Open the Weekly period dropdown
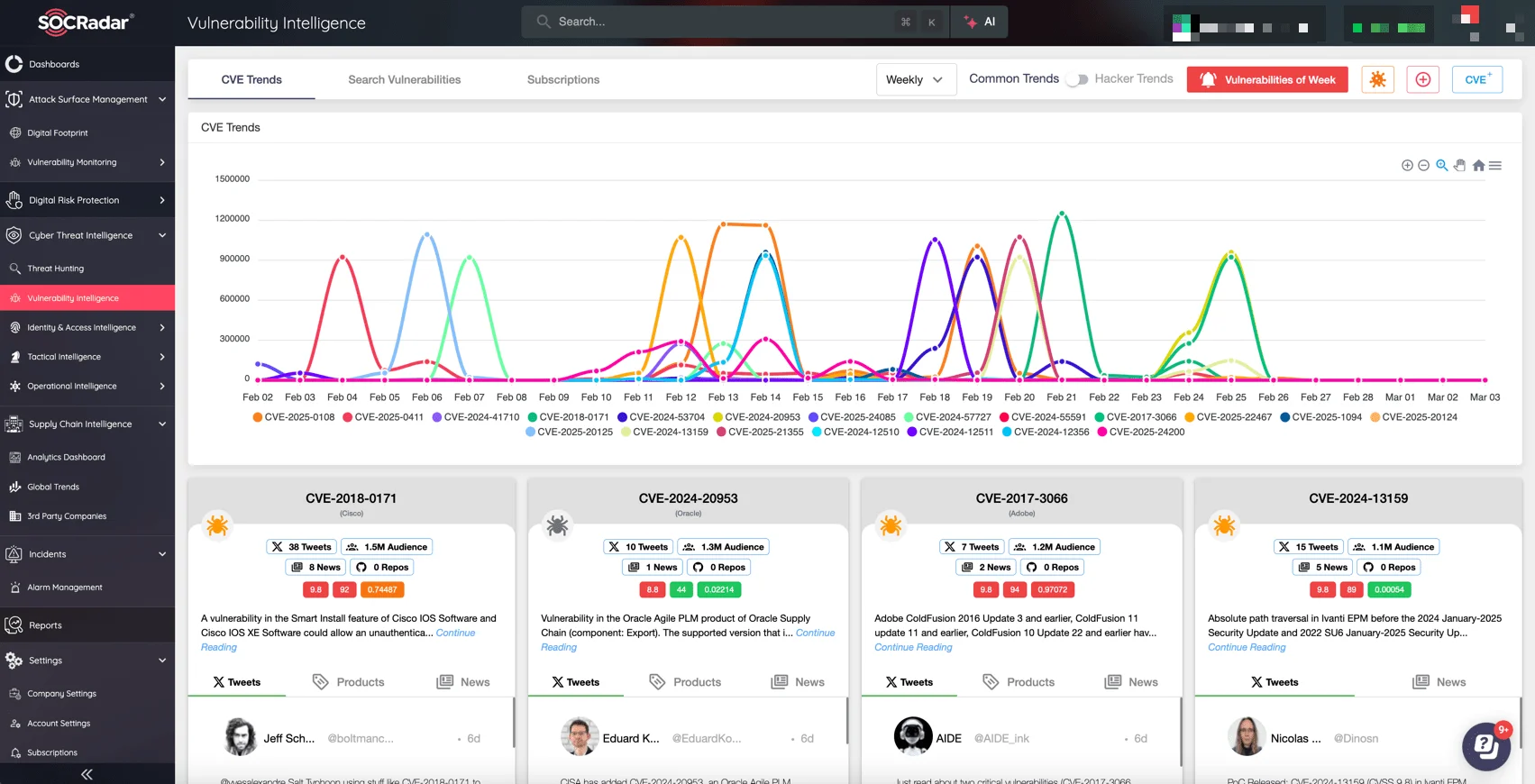 pos(916,79)
